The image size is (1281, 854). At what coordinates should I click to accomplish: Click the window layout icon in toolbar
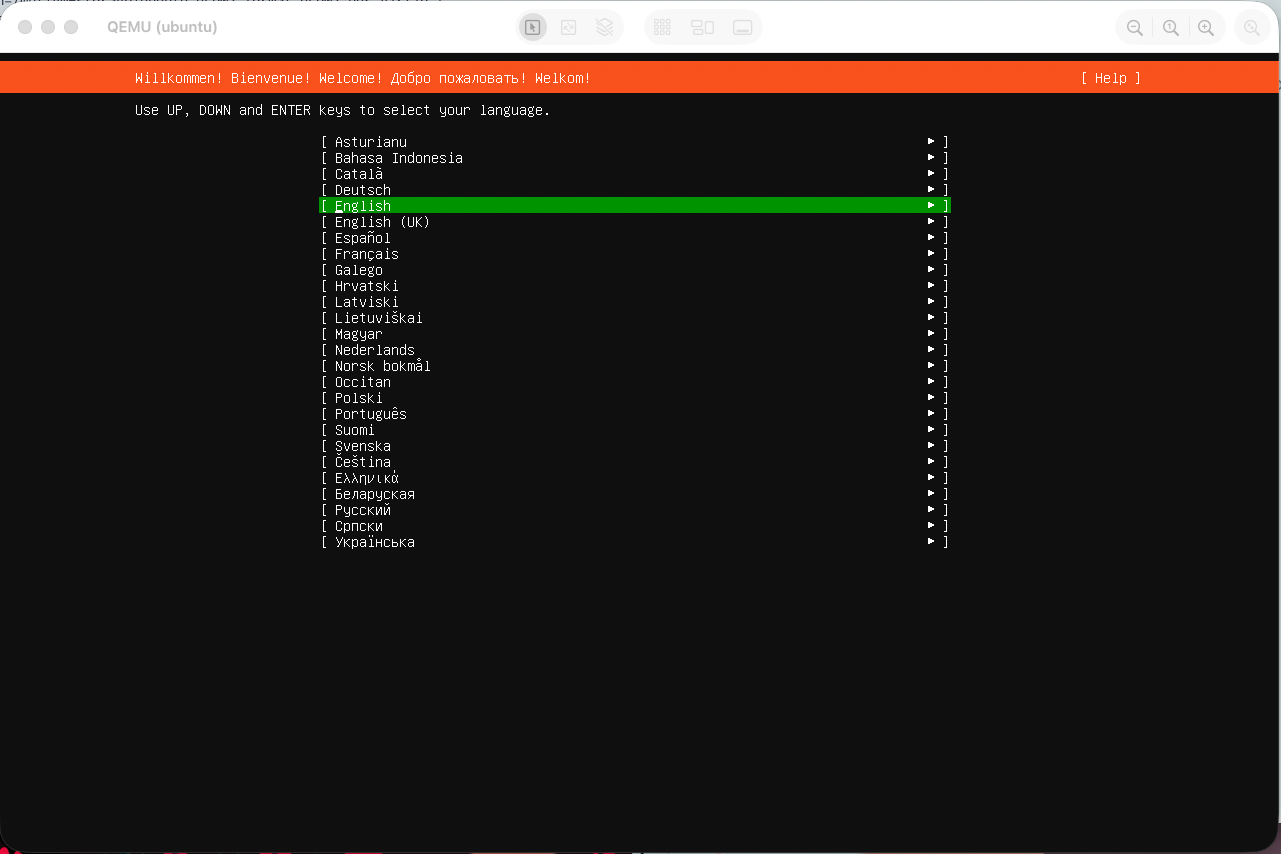(702, 28)
